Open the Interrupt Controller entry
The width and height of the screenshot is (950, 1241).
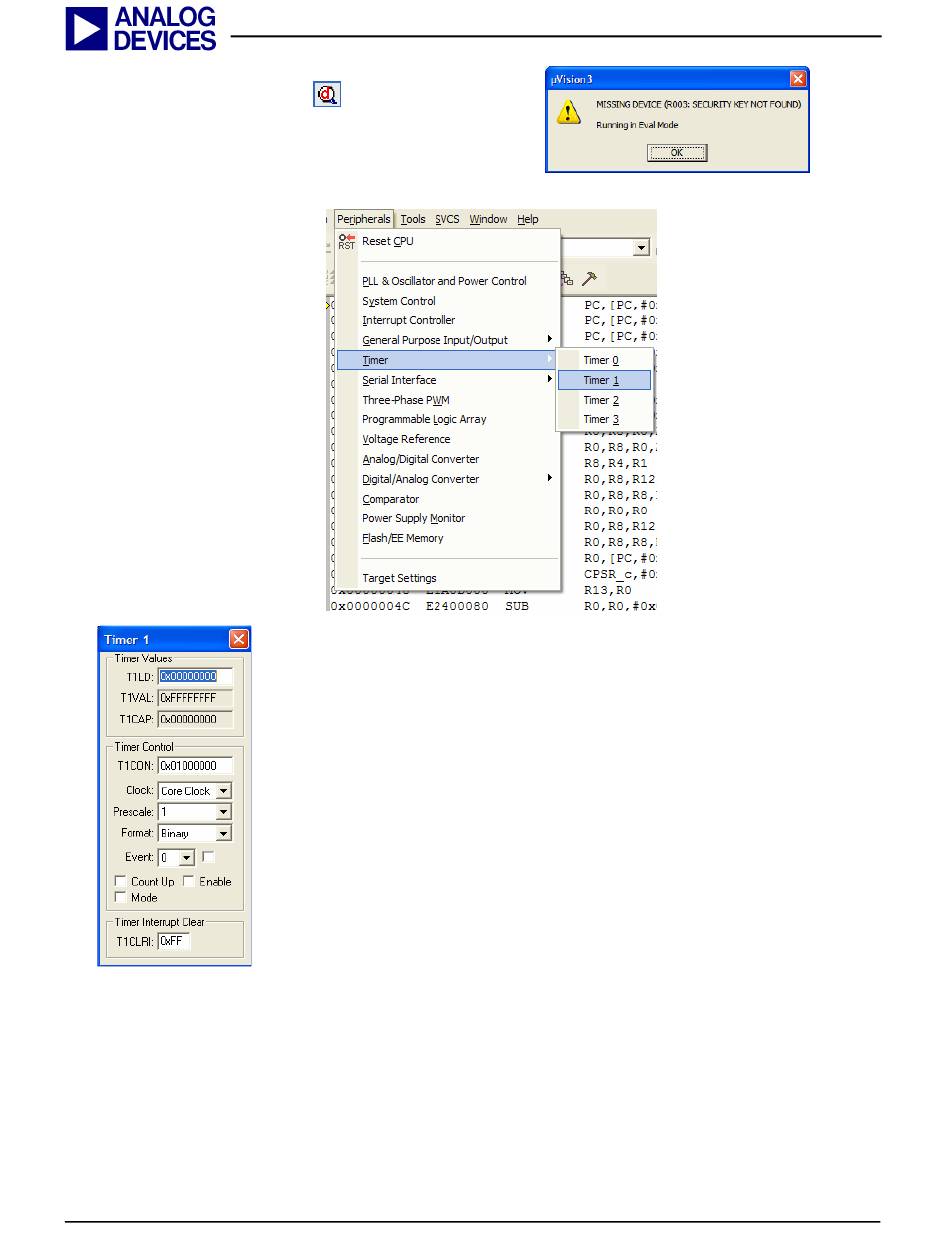[447, 320]
